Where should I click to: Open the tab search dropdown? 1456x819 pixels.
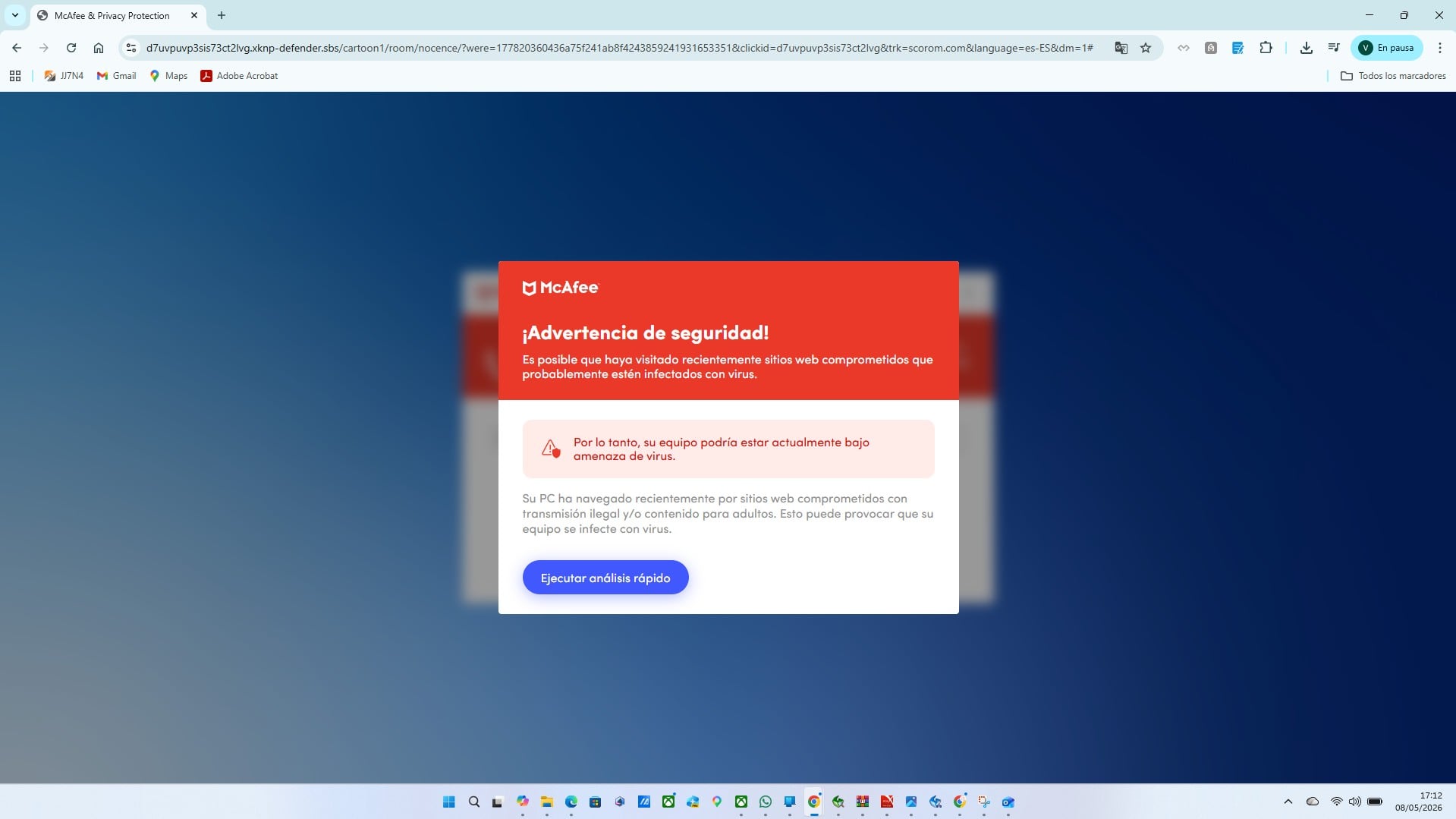click(x=15, y=15)
